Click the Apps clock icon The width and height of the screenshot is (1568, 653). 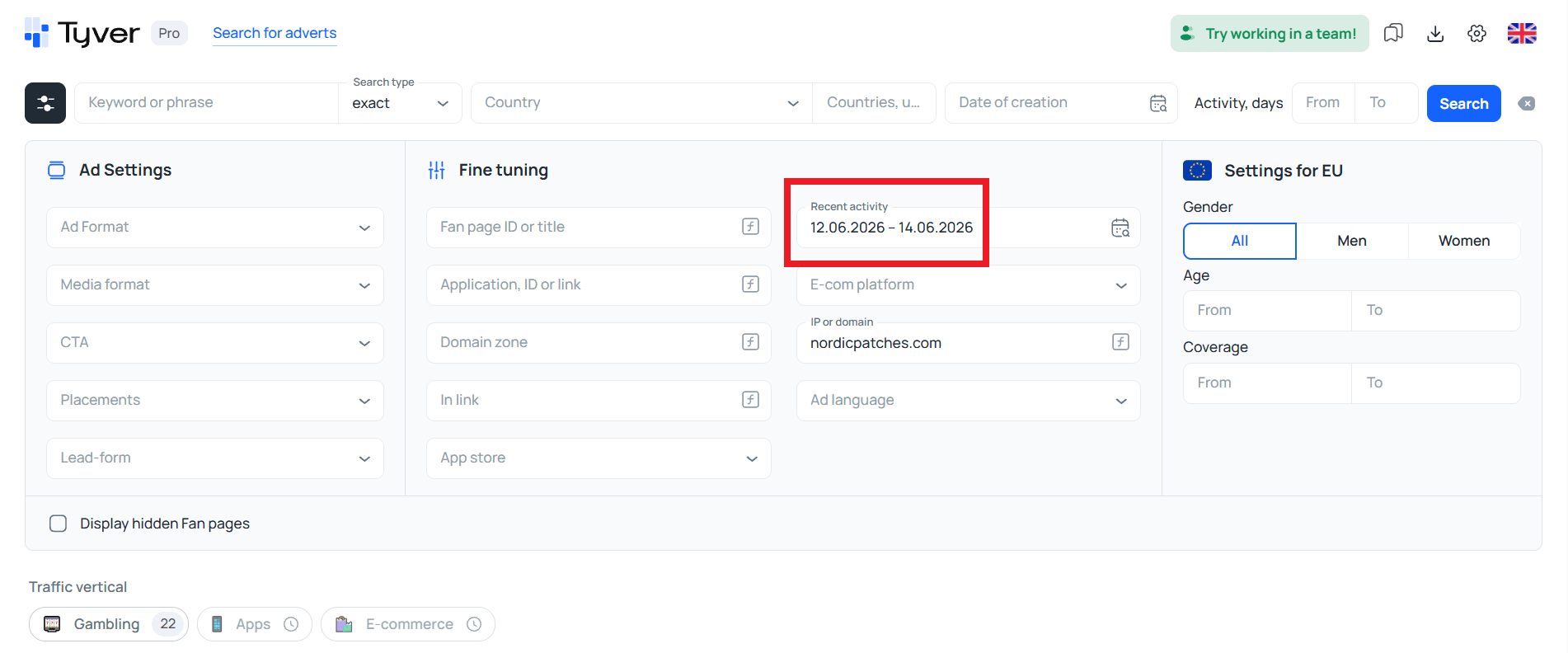pyautogui.click(x=291, y=624)
